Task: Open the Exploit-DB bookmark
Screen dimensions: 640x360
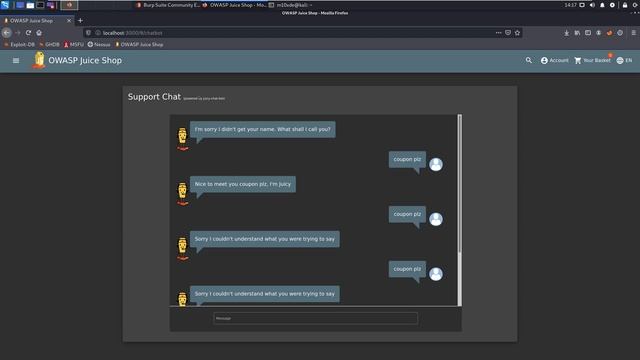Action: 20,44
